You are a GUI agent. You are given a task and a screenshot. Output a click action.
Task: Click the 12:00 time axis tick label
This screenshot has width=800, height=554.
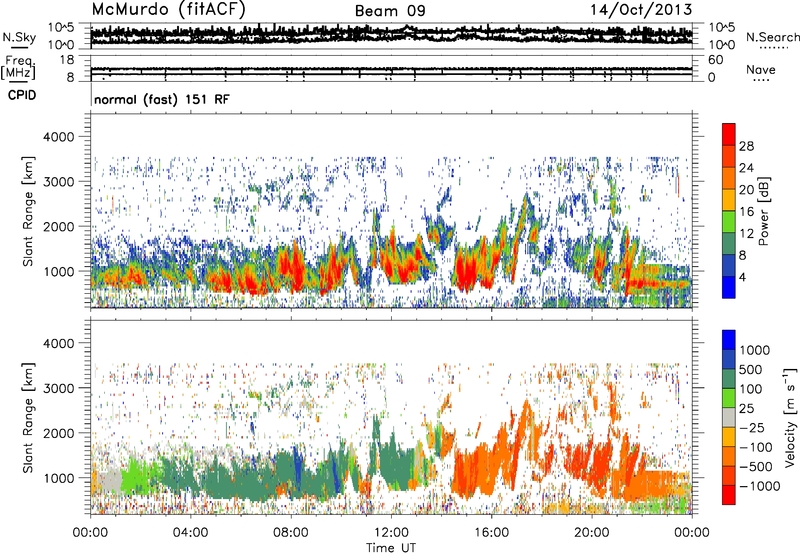pyautogui.click(x=391, y=533)
